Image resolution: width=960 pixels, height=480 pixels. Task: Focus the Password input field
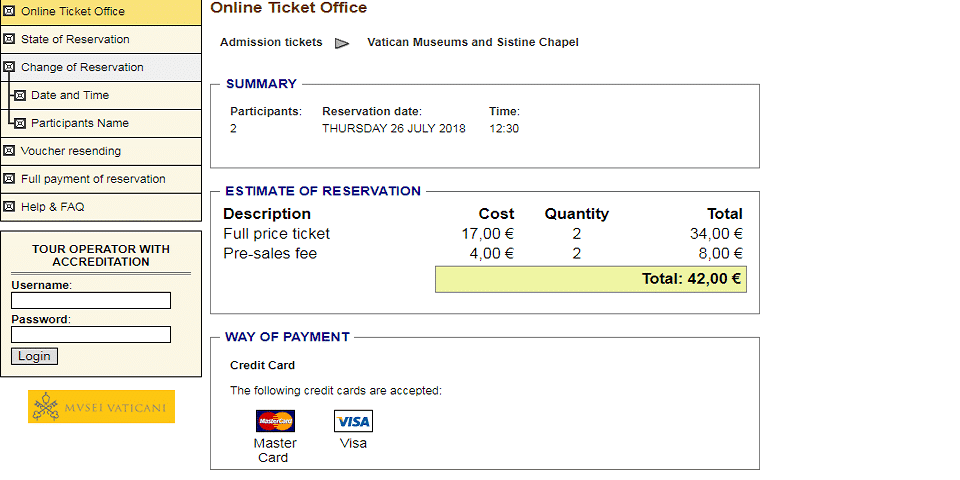coord(91,334)
